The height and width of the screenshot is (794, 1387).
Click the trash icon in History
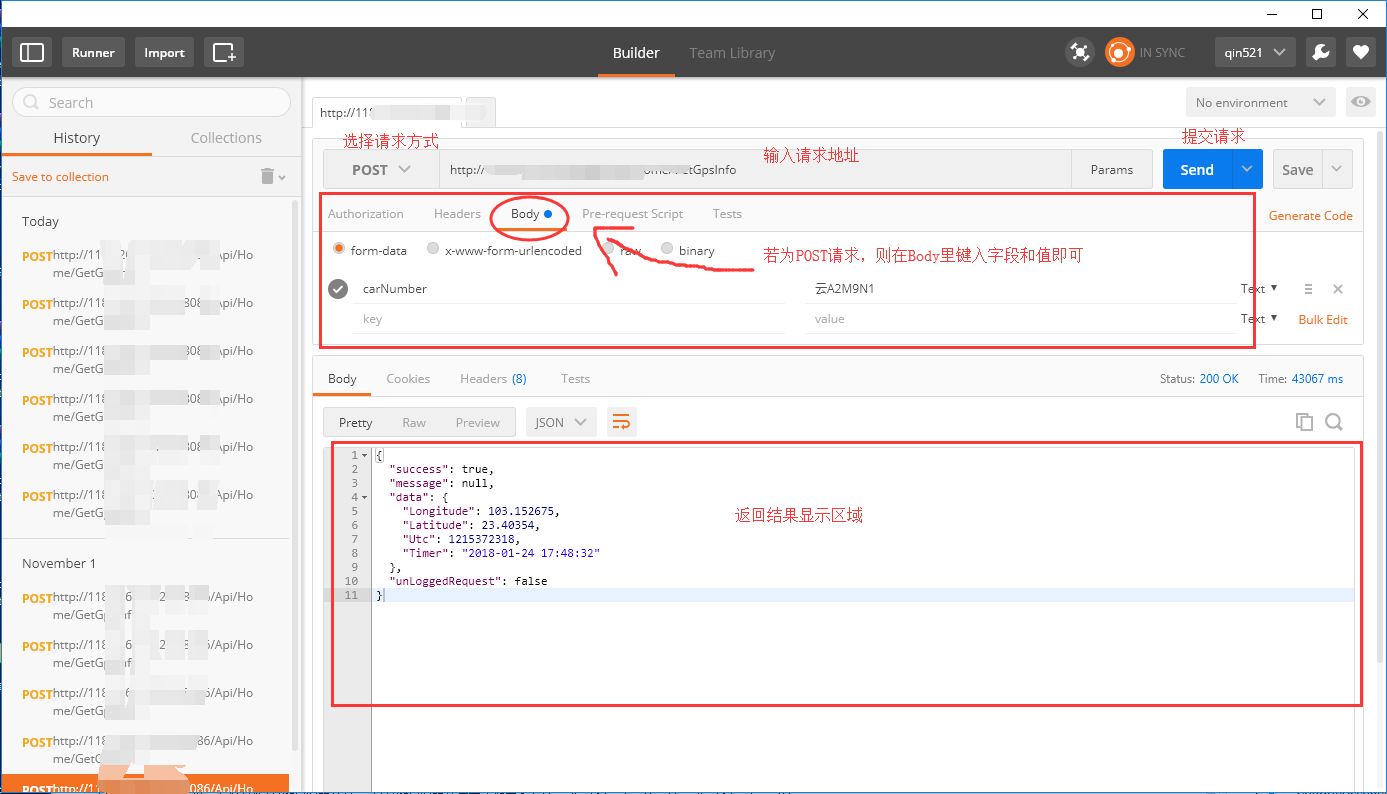pos(267,177)
